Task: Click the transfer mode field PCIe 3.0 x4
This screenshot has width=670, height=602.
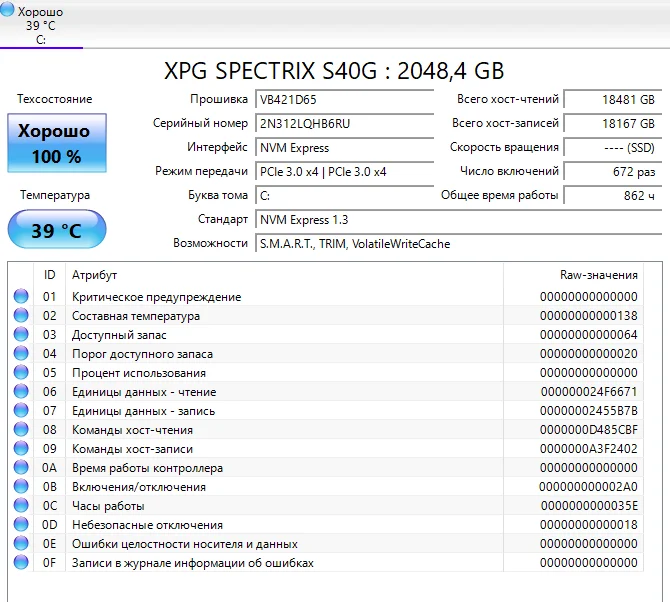Action: click(344, 172)
